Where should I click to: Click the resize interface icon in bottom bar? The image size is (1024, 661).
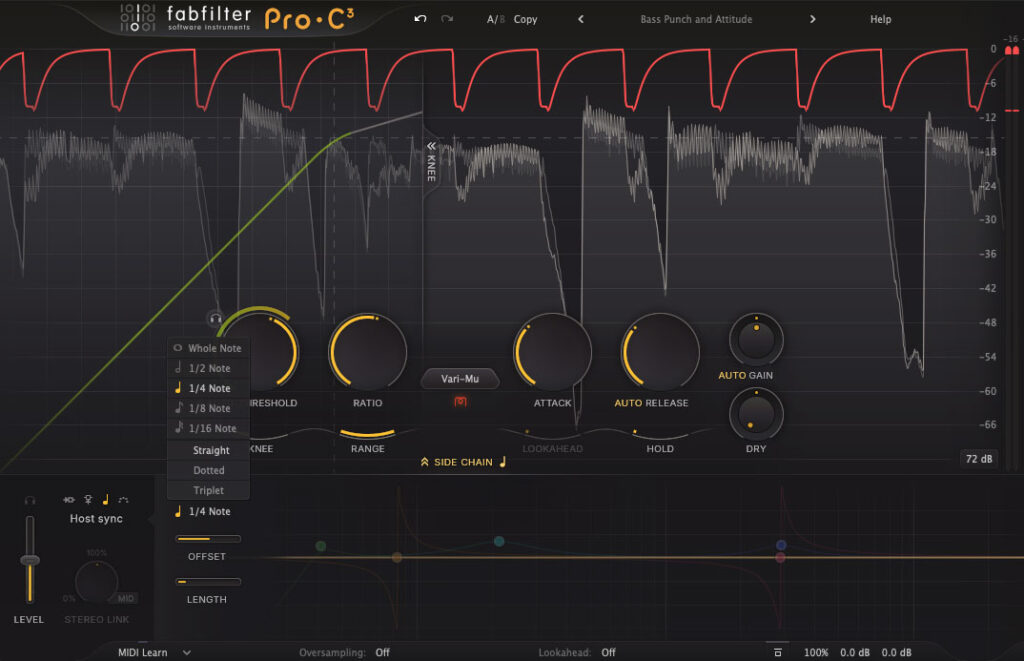777,652
